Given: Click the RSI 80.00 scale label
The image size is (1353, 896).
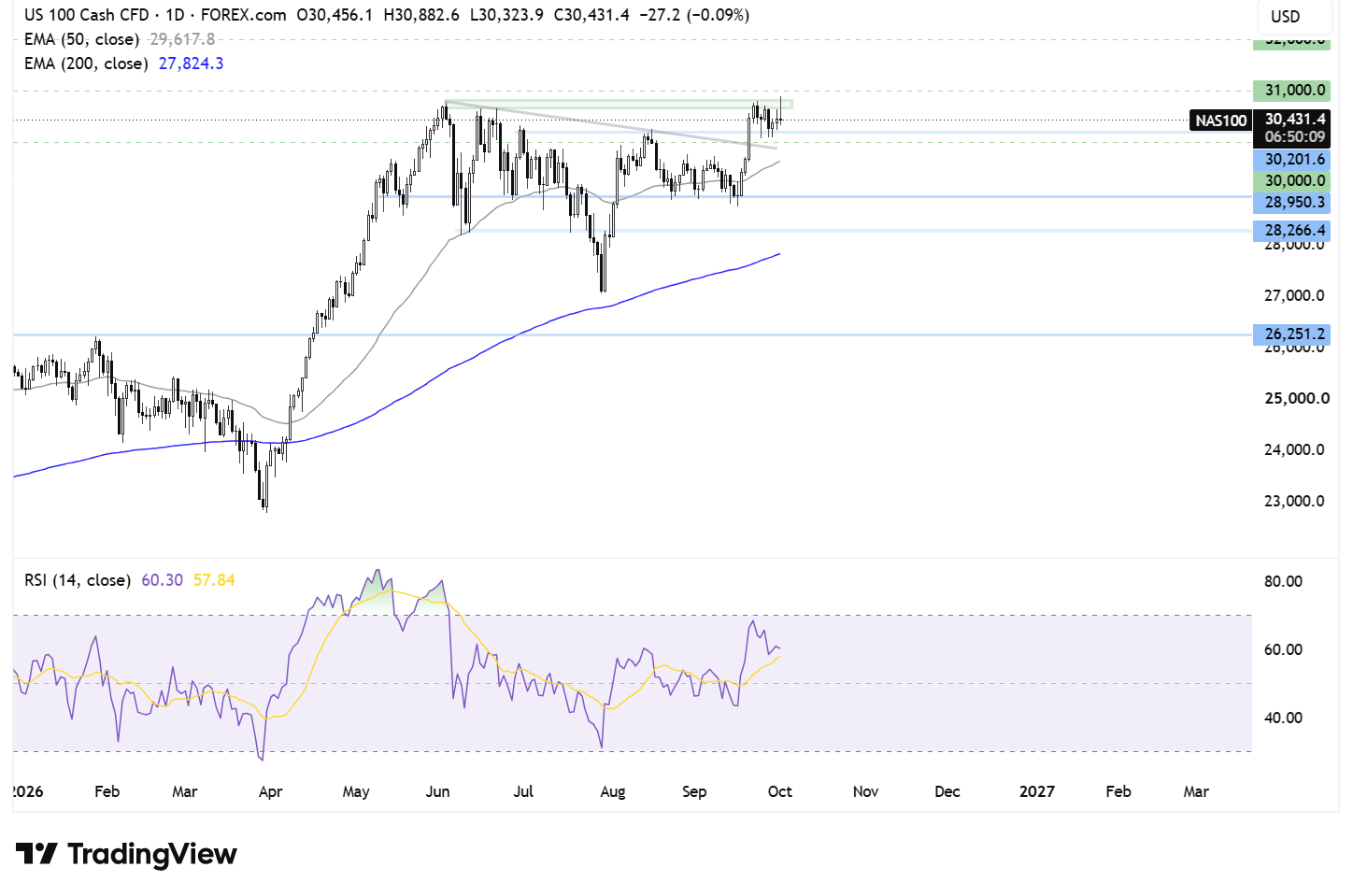Looking at the screenshot, I should [x=1283, y=581].
